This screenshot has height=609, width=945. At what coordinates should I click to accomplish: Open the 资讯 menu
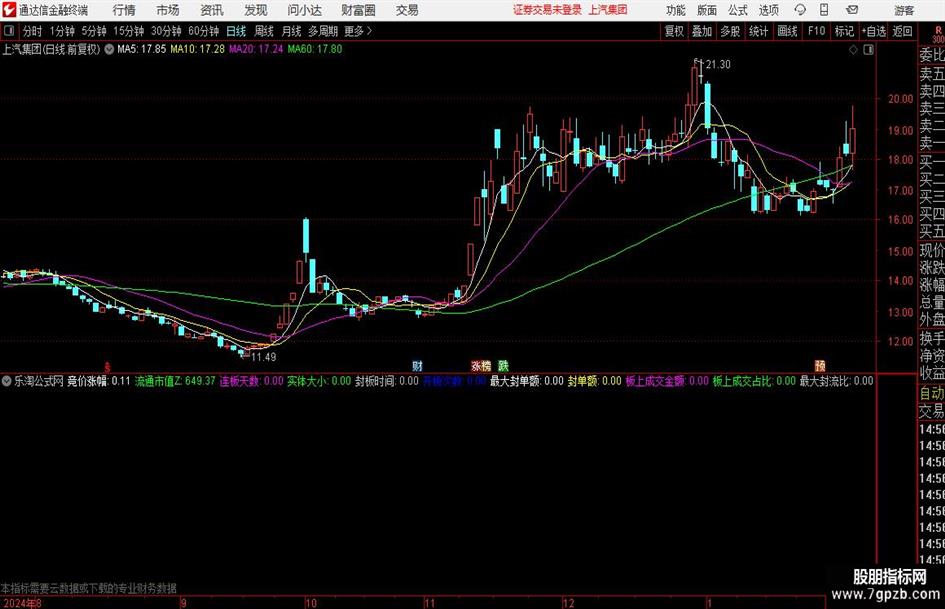click(x=212, y=10)
